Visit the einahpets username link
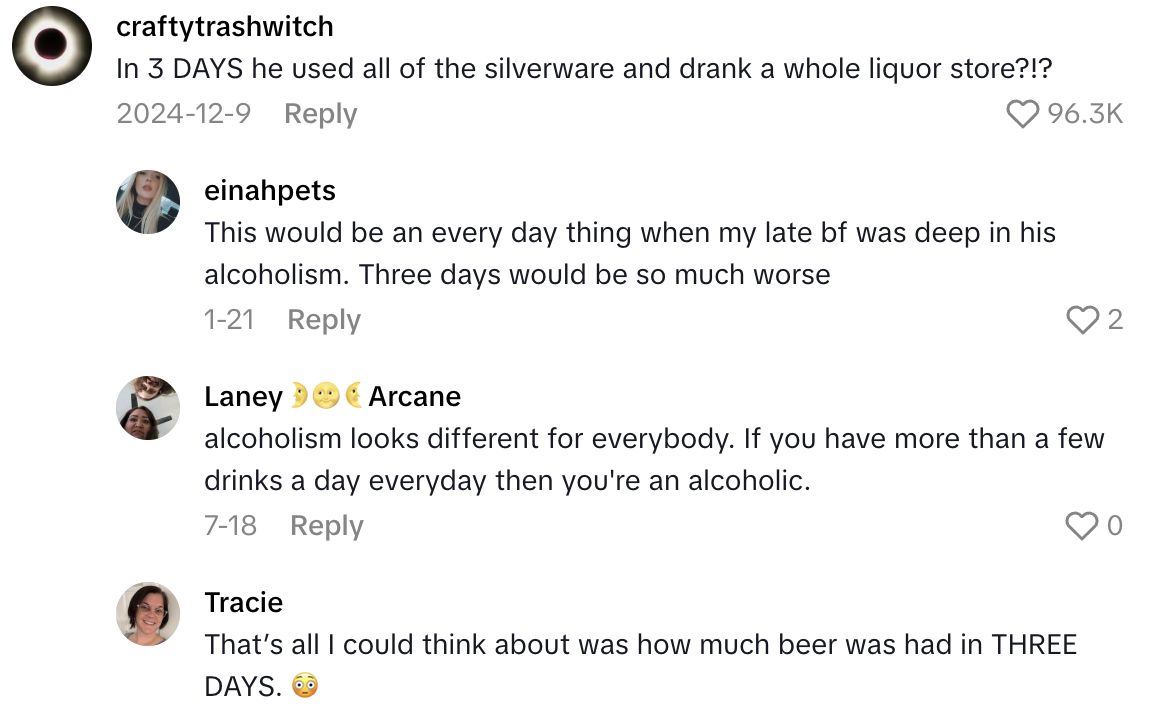This screenshot has width=1166, height=712. [x=270, y=191]
